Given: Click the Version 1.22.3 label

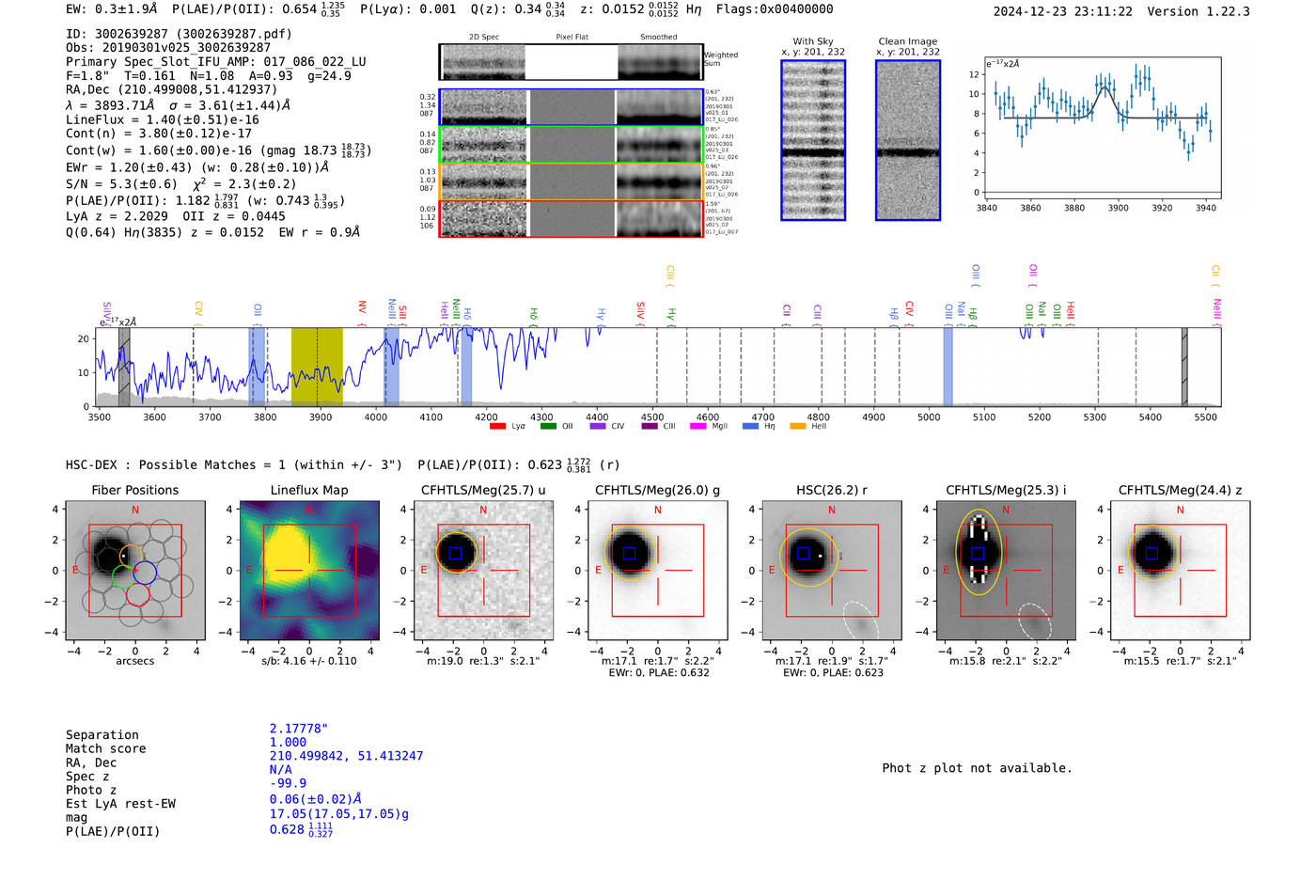Looking at the screenshot, I should 1198,12.
